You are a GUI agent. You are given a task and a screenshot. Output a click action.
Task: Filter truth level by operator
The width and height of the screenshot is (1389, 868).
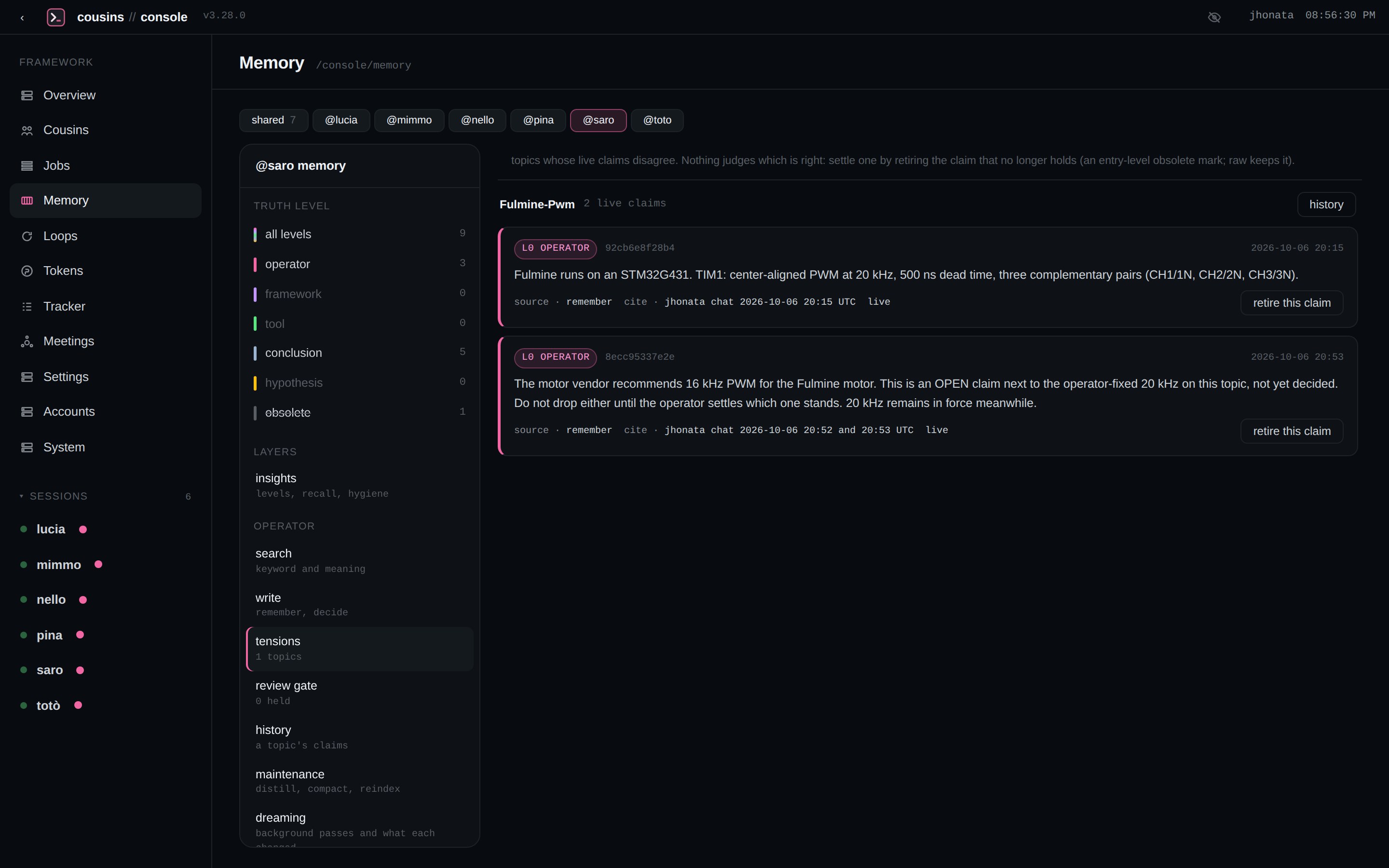(x=359, y=264)
